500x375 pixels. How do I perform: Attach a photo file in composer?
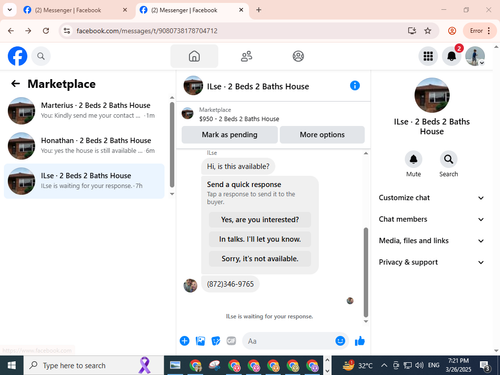click(x=200, y=341)
